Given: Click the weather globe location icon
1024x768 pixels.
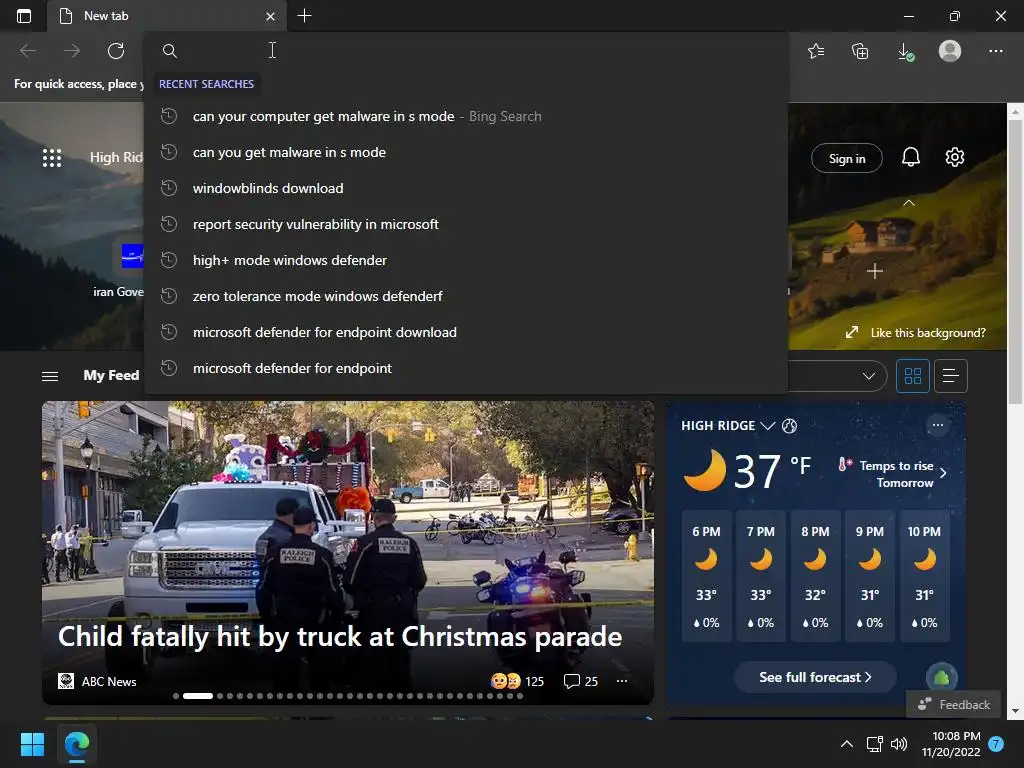Looking at the screenshot, I should click(789, 426).
